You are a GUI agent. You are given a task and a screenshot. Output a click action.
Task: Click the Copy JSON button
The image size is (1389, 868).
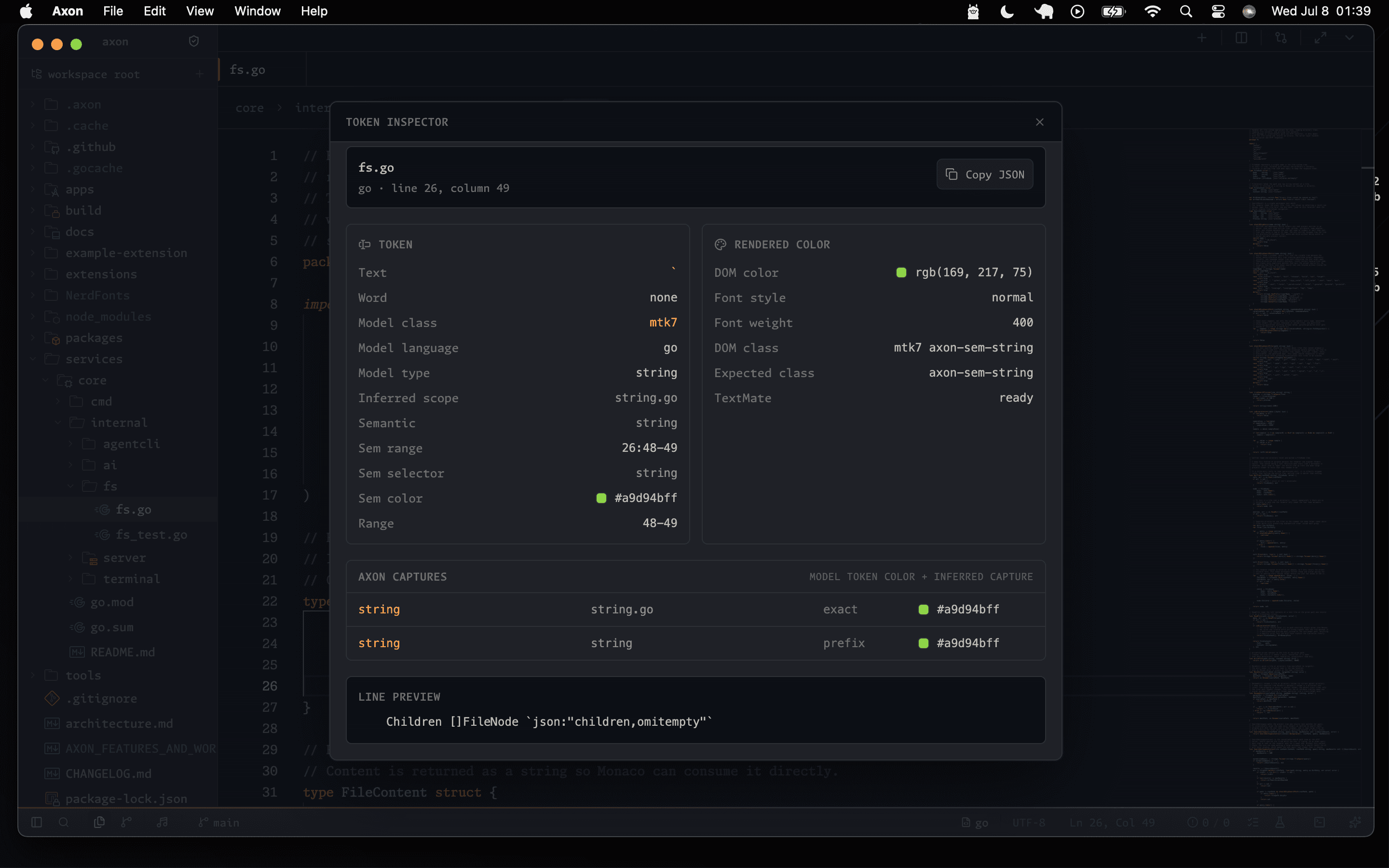click(985, 175)
